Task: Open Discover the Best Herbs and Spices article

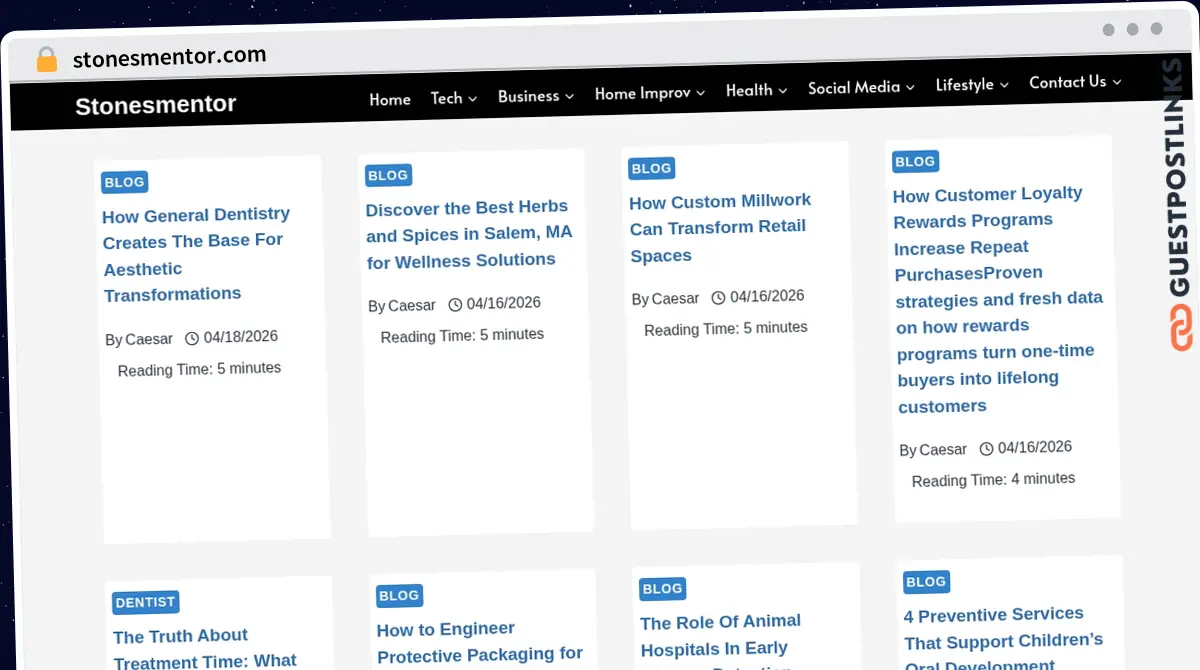Action: [x=469, y=234]
